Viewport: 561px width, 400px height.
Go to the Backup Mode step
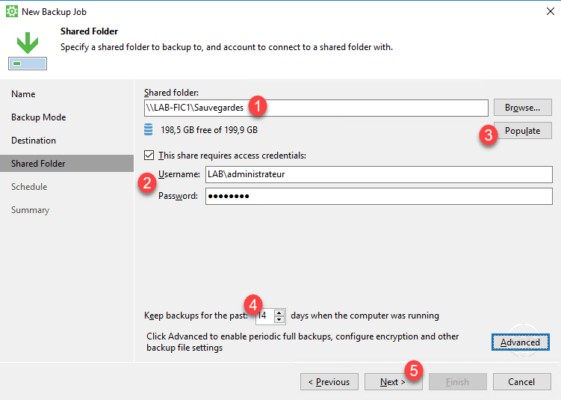(38, 117)
